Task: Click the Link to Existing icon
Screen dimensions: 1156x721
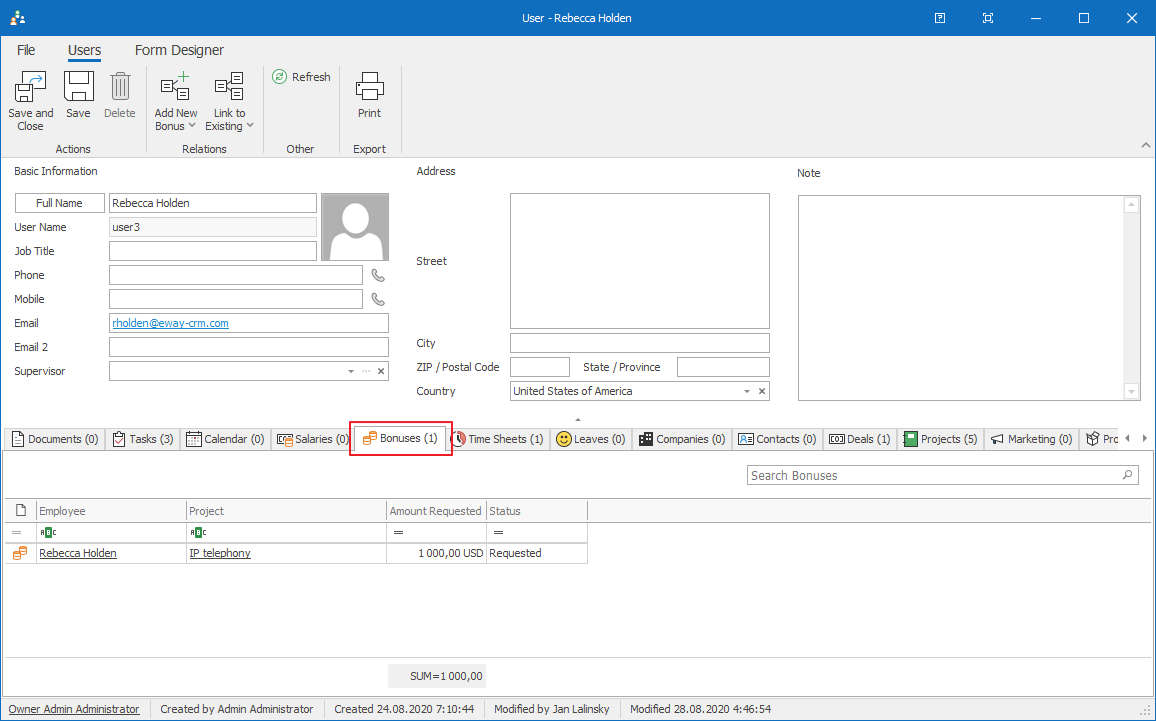Action: [x=229, y=86]
